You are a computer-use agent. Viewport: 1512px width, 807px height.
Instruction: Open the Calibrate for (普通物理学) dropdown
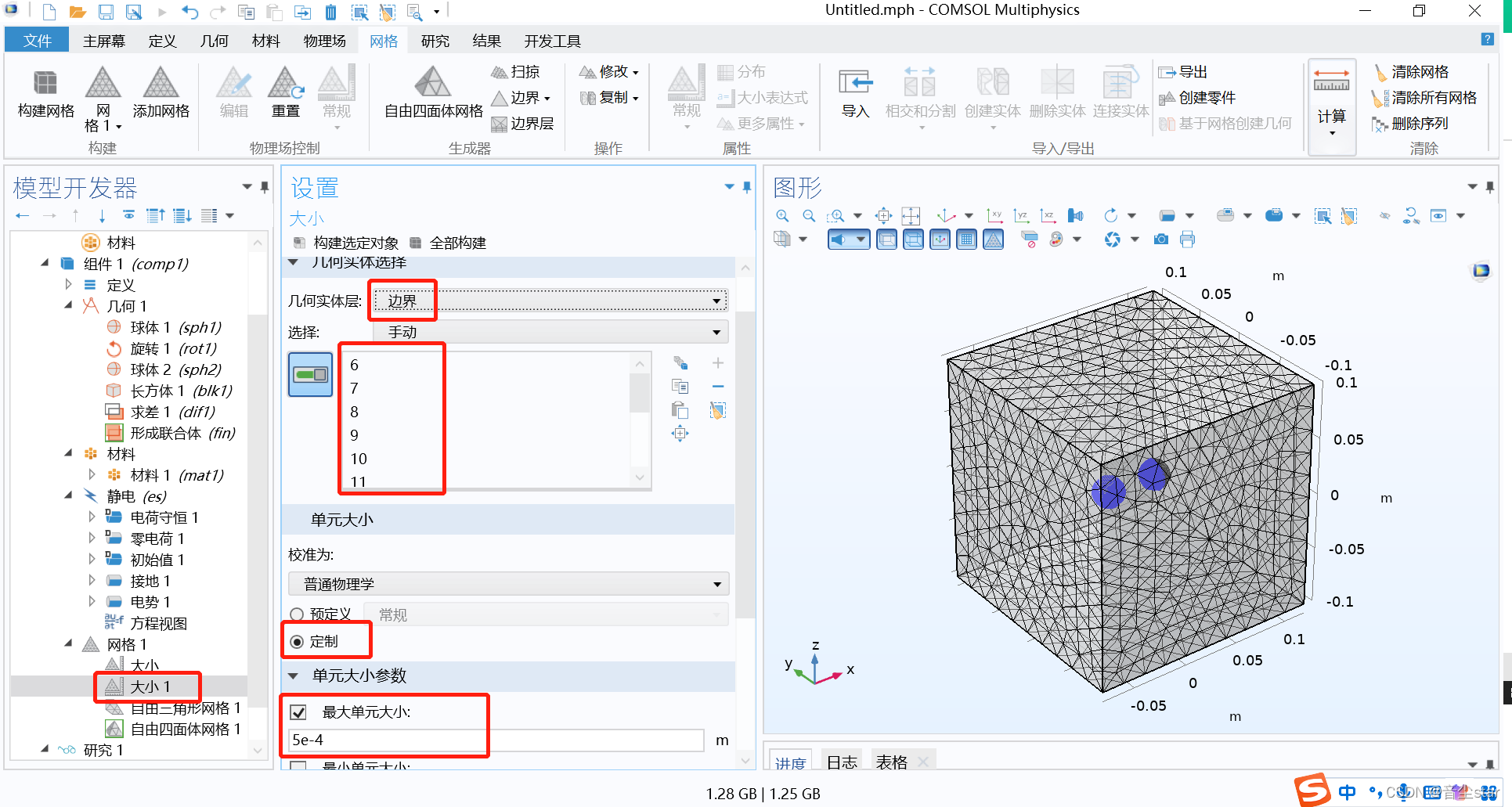click(508, 584)
